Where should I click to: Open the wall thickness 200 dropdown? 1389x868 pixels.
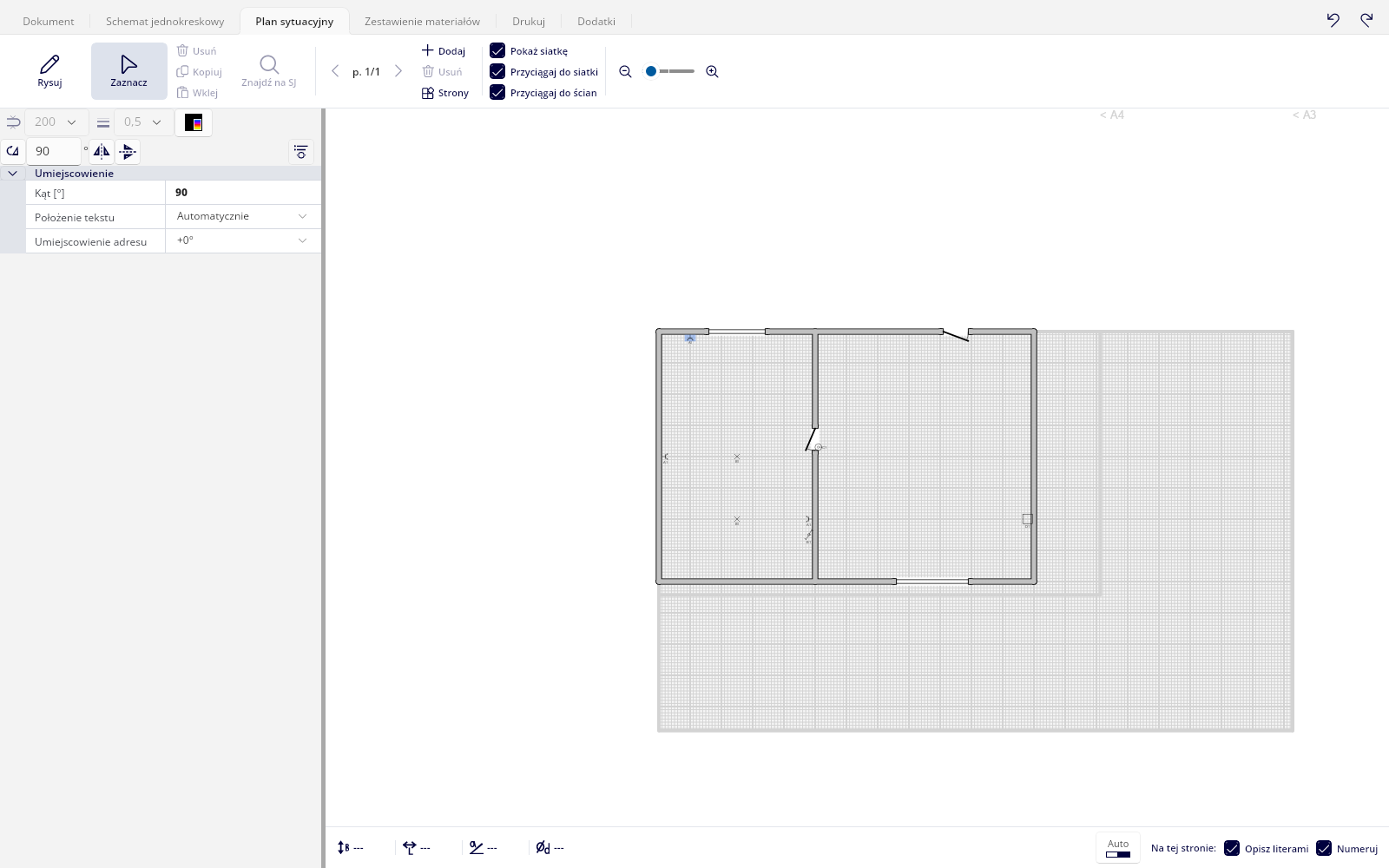click(x=55, y=122)
